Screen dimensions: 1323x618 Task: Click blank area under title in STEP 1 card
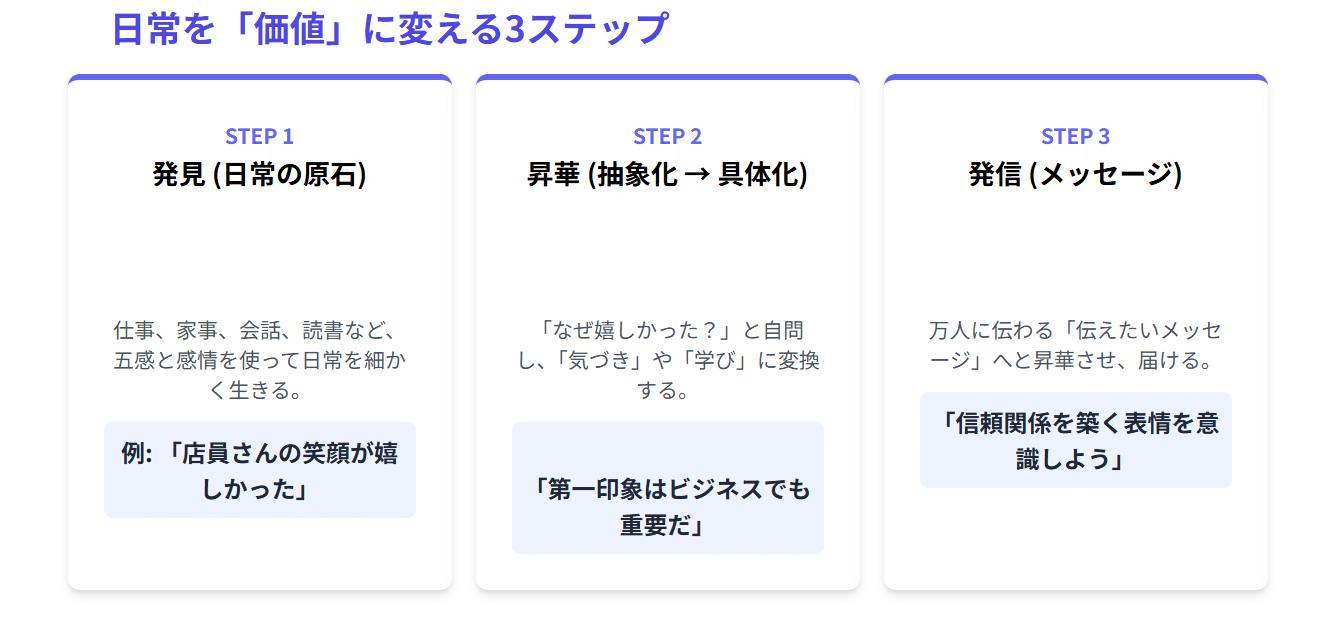pyautogui.click(x=259, y=250)
